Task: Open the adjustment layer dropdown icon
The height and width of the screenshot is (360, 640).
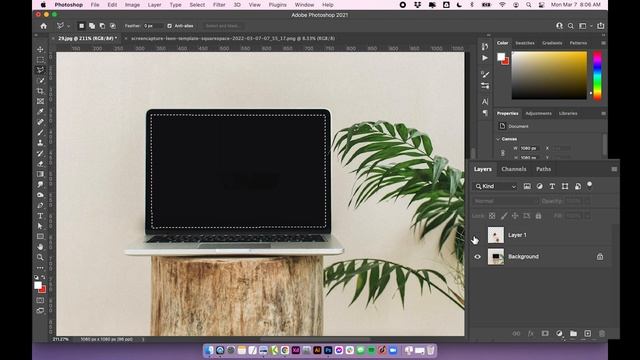Action: click(559, 333)
